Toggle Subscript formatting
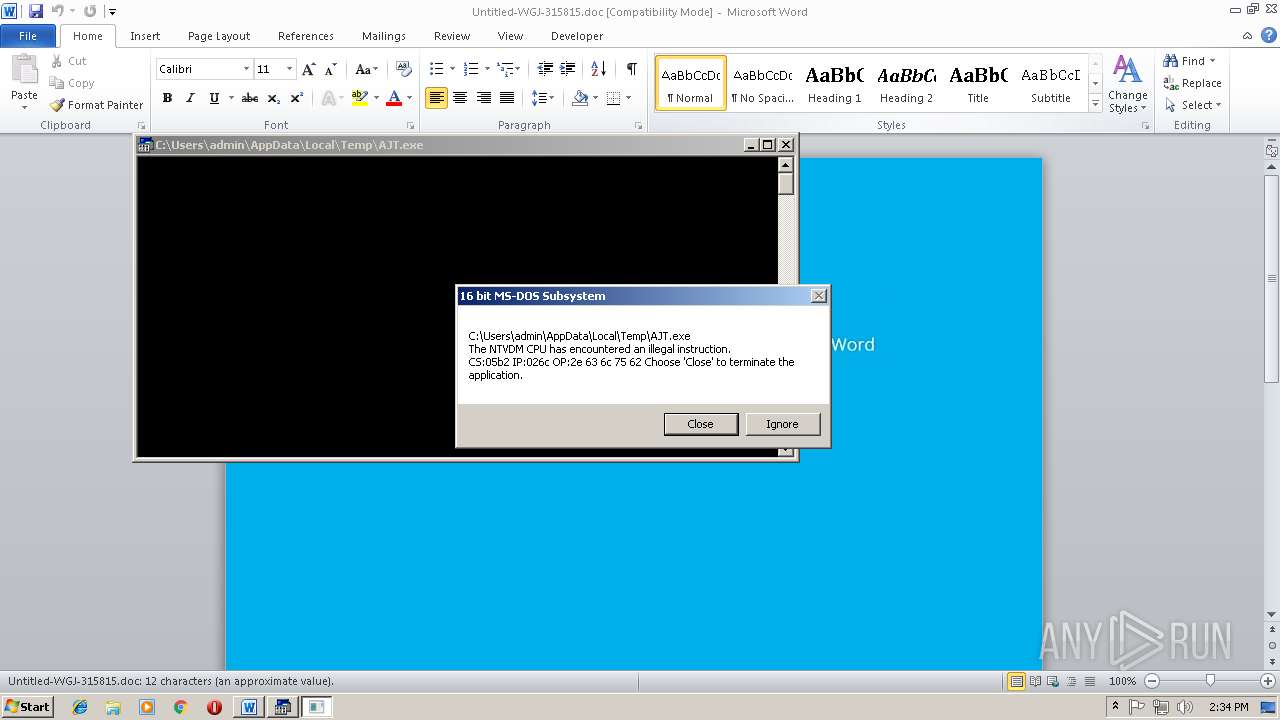The height and width of the screenshot is (720, 1280). [x=273, y=98]
